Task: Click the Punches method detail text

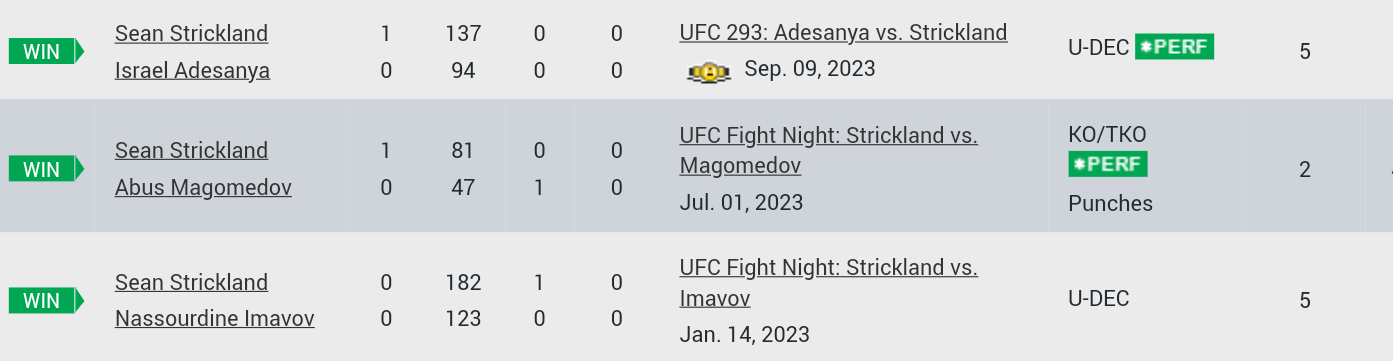Action: 1111,204
